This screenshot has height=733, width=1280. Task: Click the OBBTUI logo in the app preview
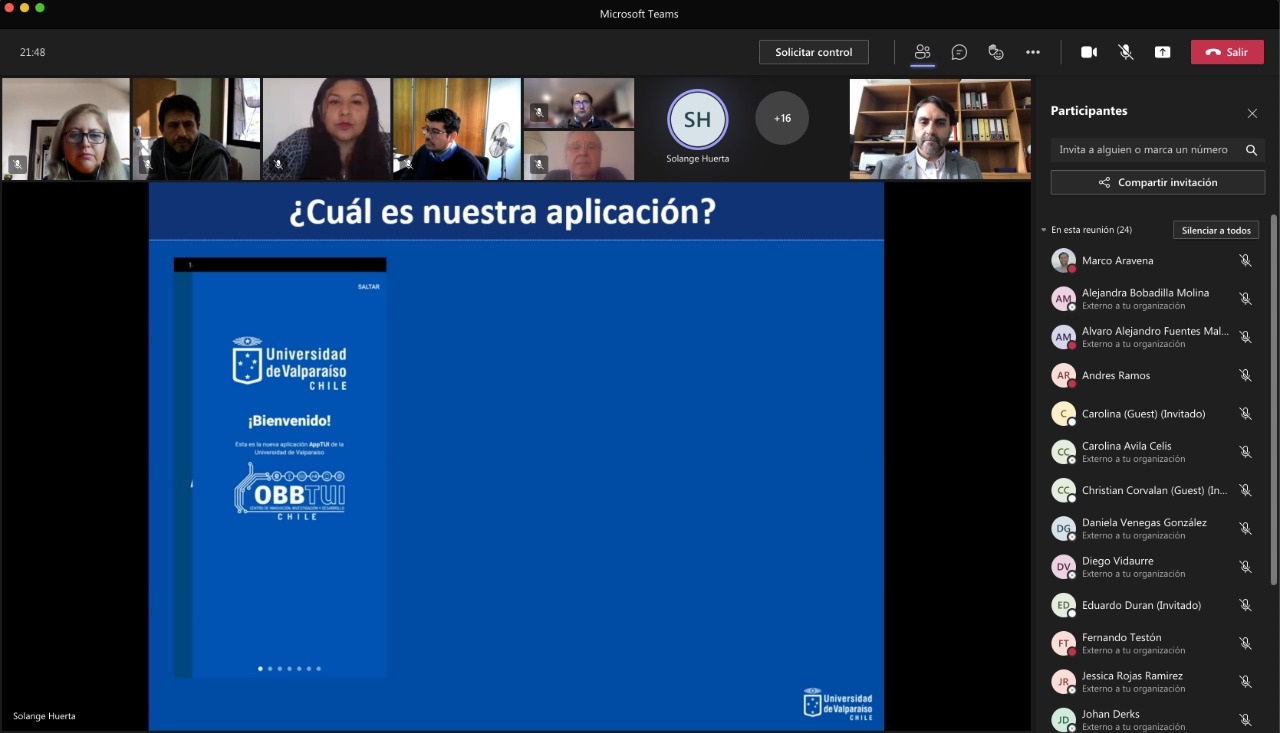point(289,491)
